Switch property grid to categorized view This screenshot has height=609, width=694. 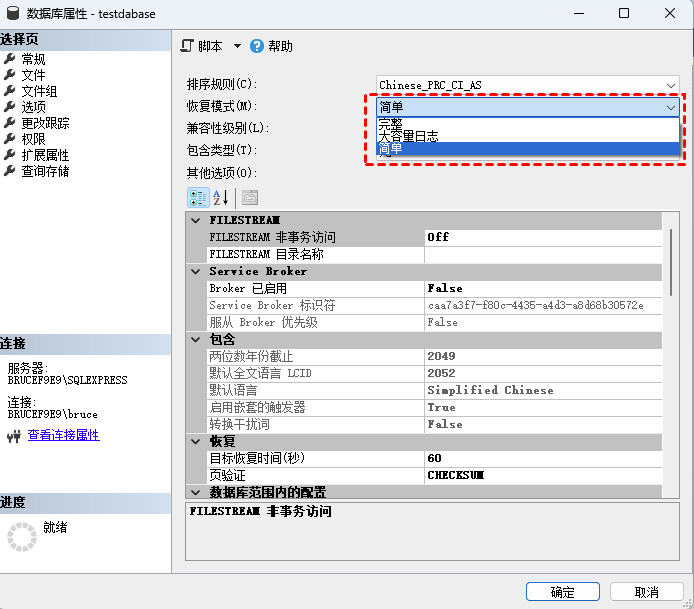tap(198, 197)
